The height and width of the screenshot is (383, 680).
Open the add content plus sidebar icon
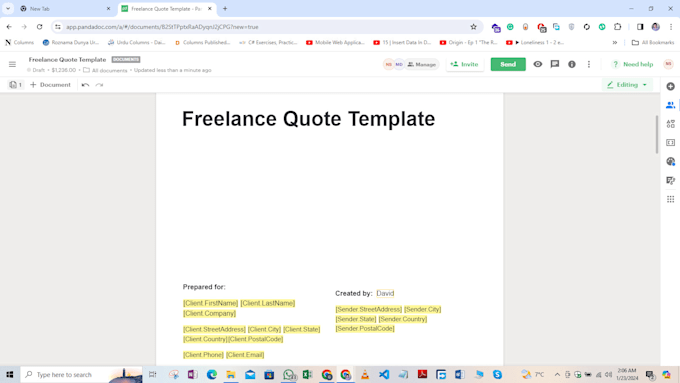click(x=670, y=86)
